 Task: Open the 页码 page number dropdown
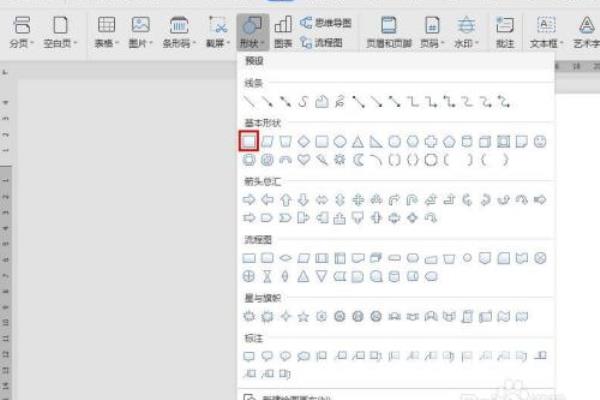click(432, 32)
